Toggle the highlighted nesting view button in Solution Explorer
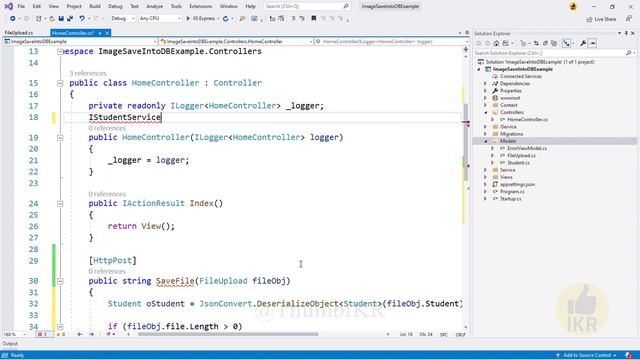 pos(567,43)
